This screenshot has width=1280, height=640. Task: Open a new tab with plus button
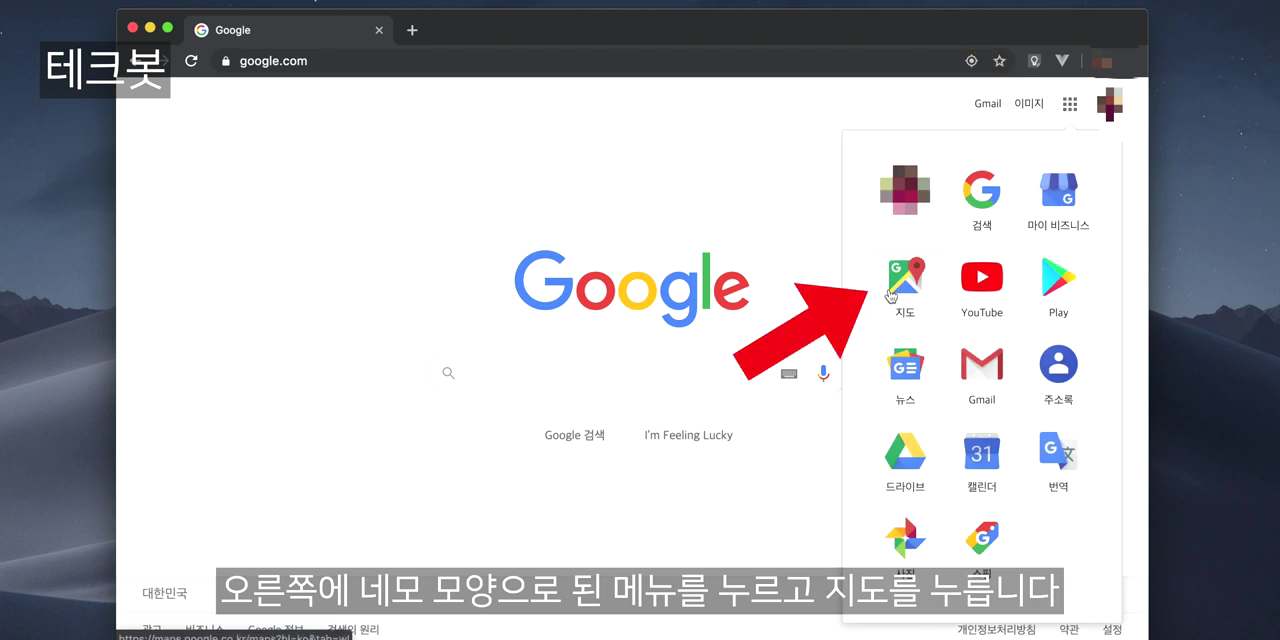click(x=412, y=30)
